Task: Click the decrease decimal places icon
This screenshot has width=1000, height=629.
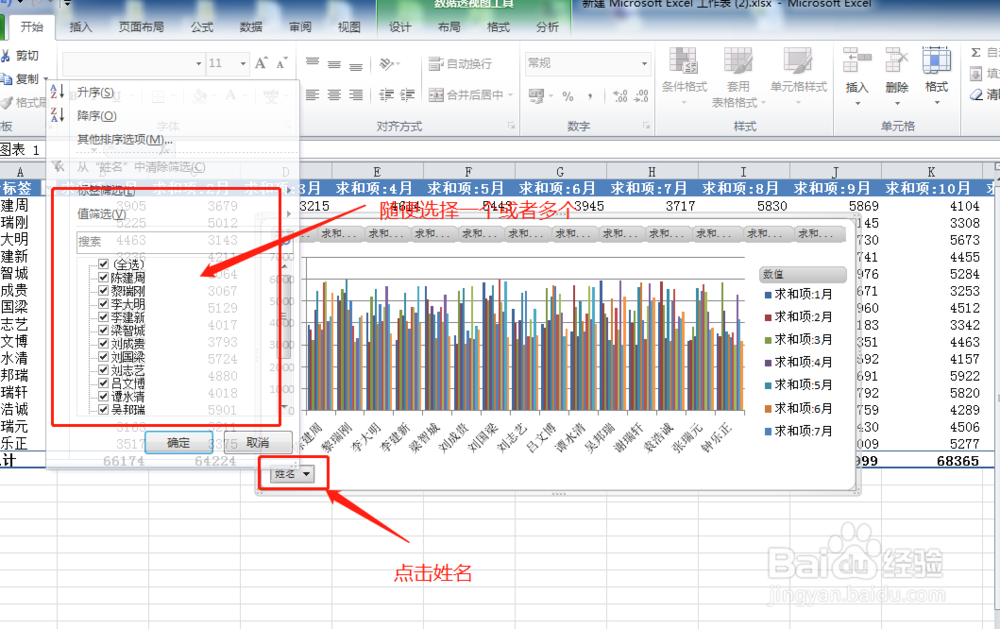Action: pyautogui.click(x=641, y=96)
